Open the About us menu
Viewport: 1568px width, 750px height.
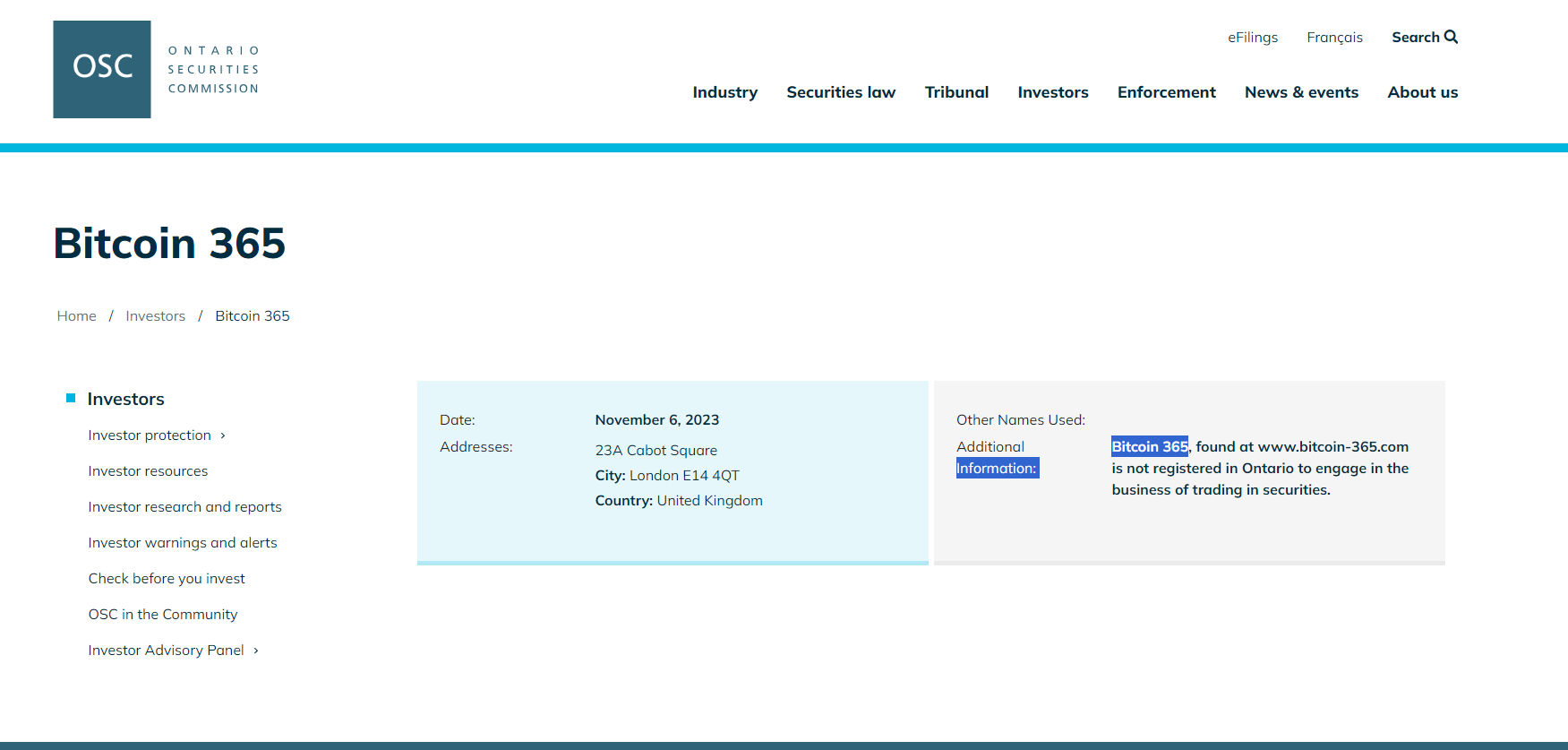coord(1422,92)
